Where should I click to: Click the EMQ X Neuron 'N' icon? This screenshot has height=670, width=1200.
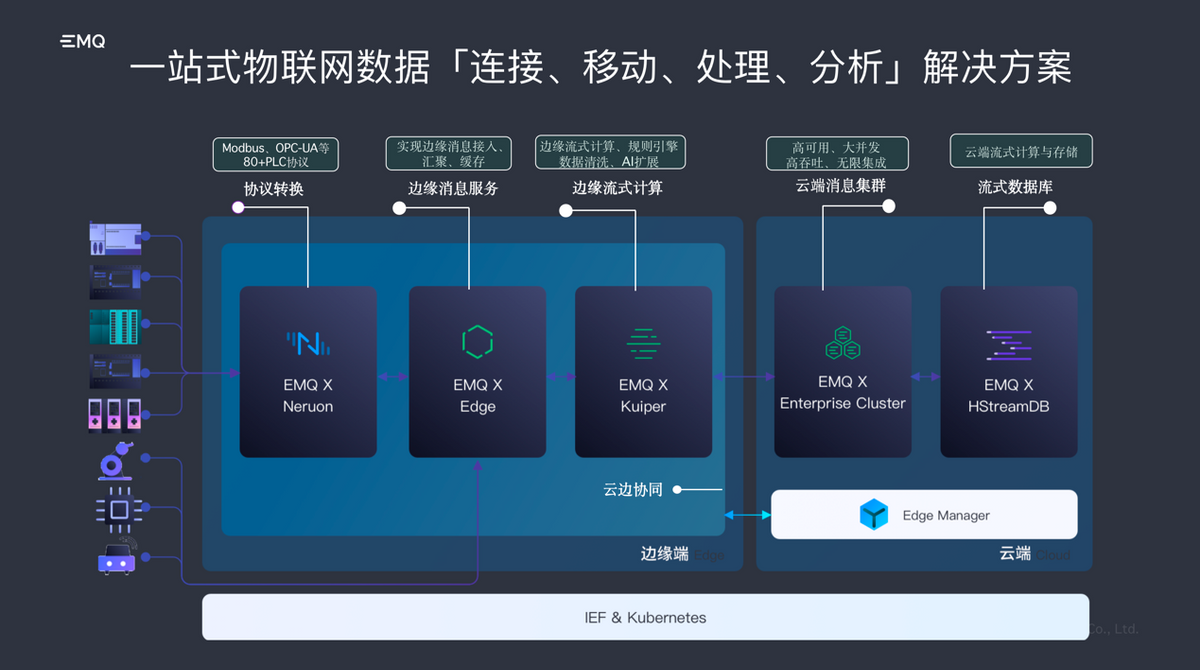308,344
